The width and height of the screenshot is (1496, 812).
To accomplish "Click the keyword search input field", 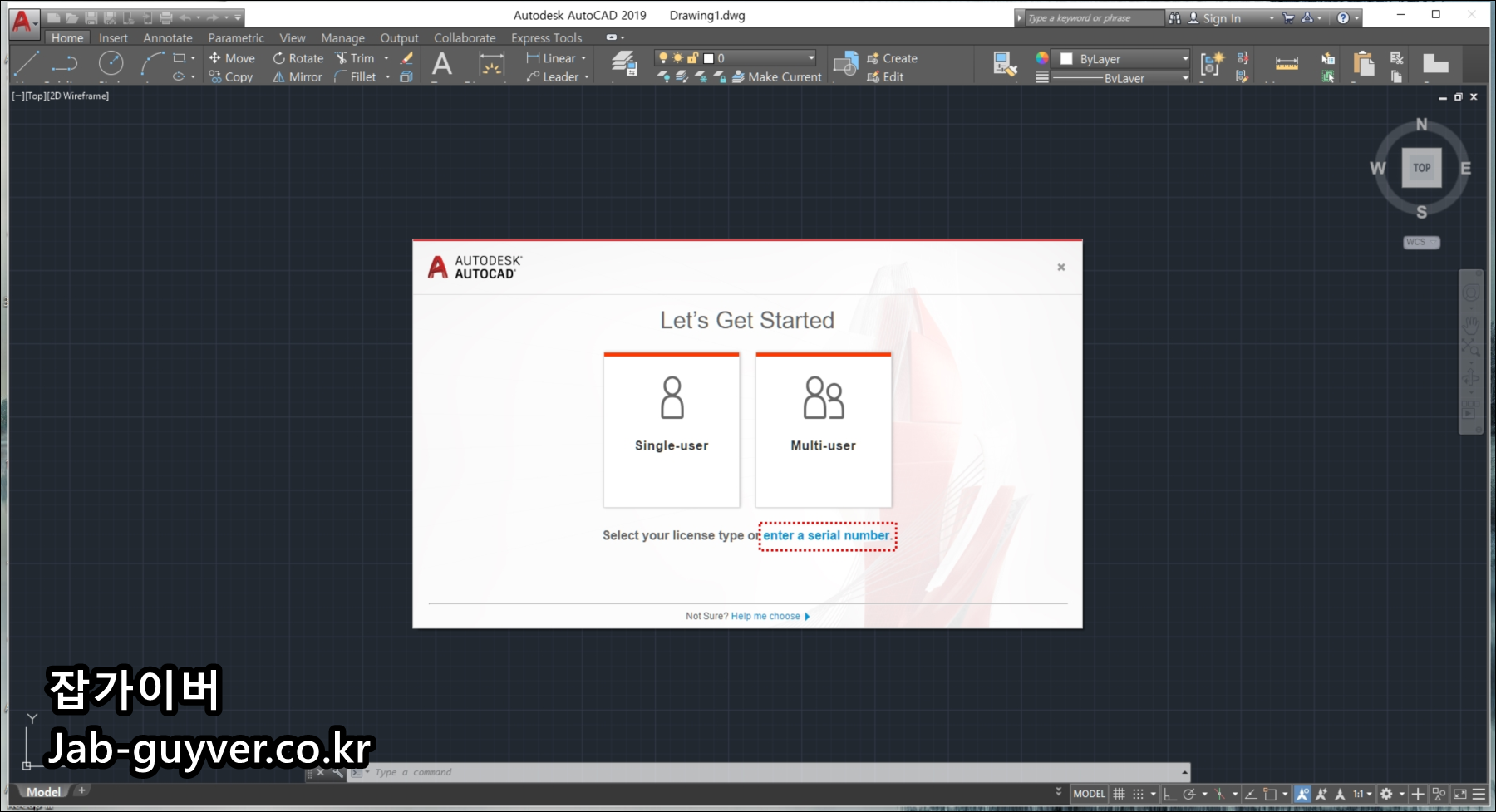I will pyautogui.click(x=1095, y=18).
